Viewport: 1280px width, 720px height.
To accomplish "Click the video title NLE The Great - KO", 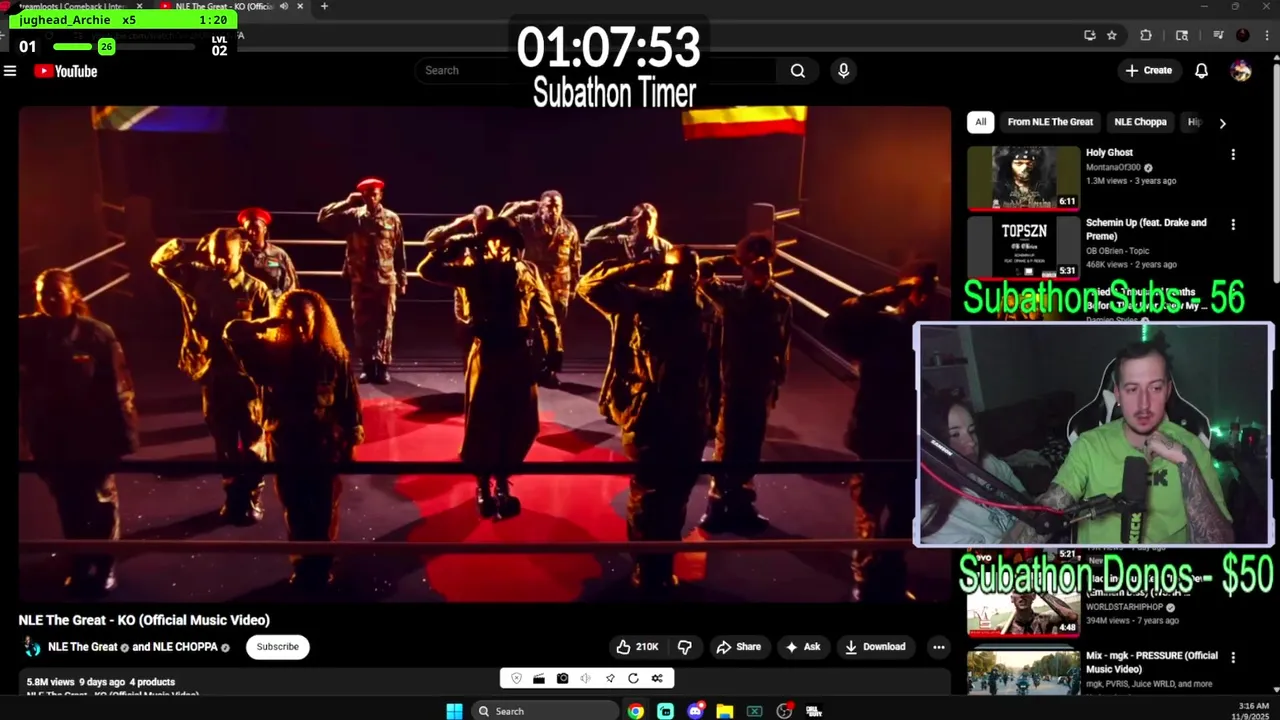I will tap(144, 620).
